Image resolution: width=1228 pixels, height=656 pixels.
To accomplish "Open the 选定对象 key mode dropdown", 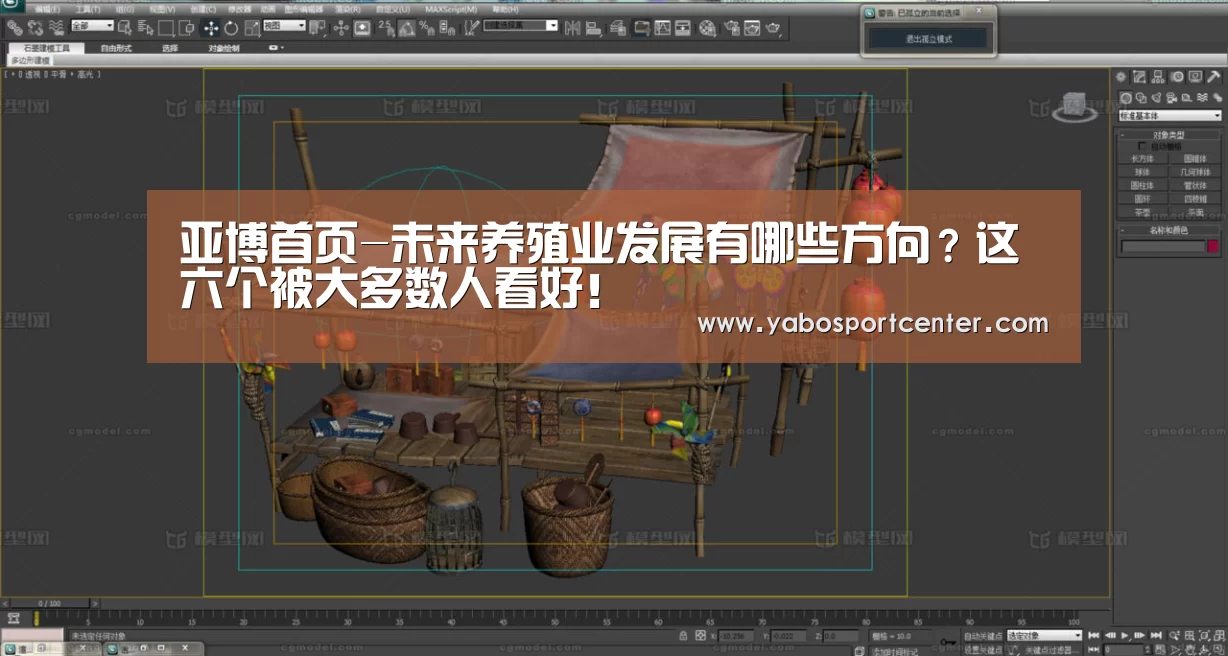I will tap(1043, 635).
